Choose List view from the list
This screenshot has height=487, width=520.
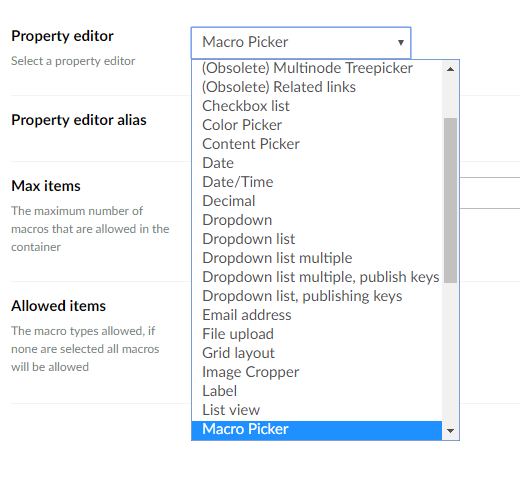[x=317, y=410]
